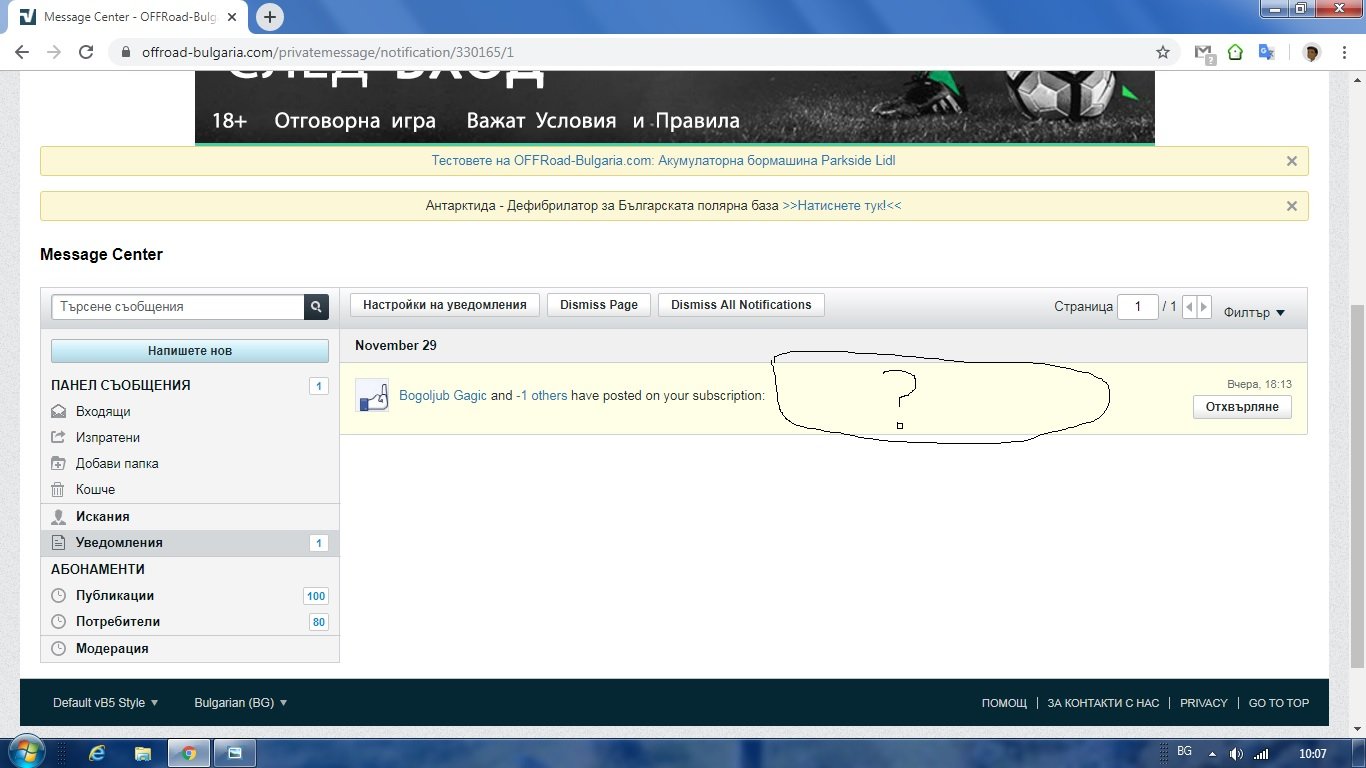Click the browser Back arrow

22,52
